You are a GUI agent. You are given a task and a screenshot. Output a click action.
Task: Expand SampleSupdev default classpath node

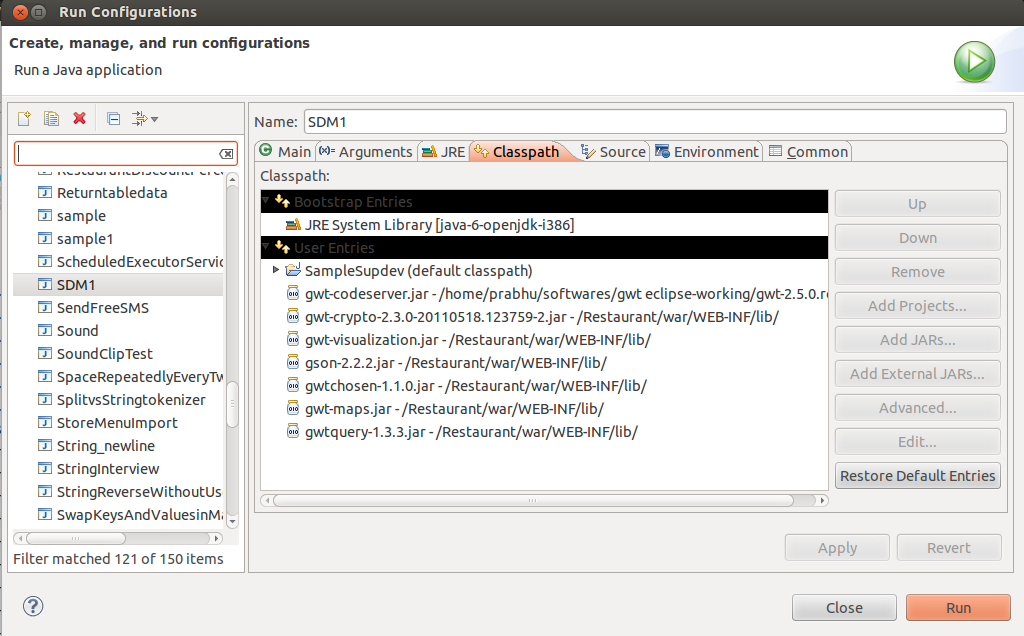click(276, 270)
